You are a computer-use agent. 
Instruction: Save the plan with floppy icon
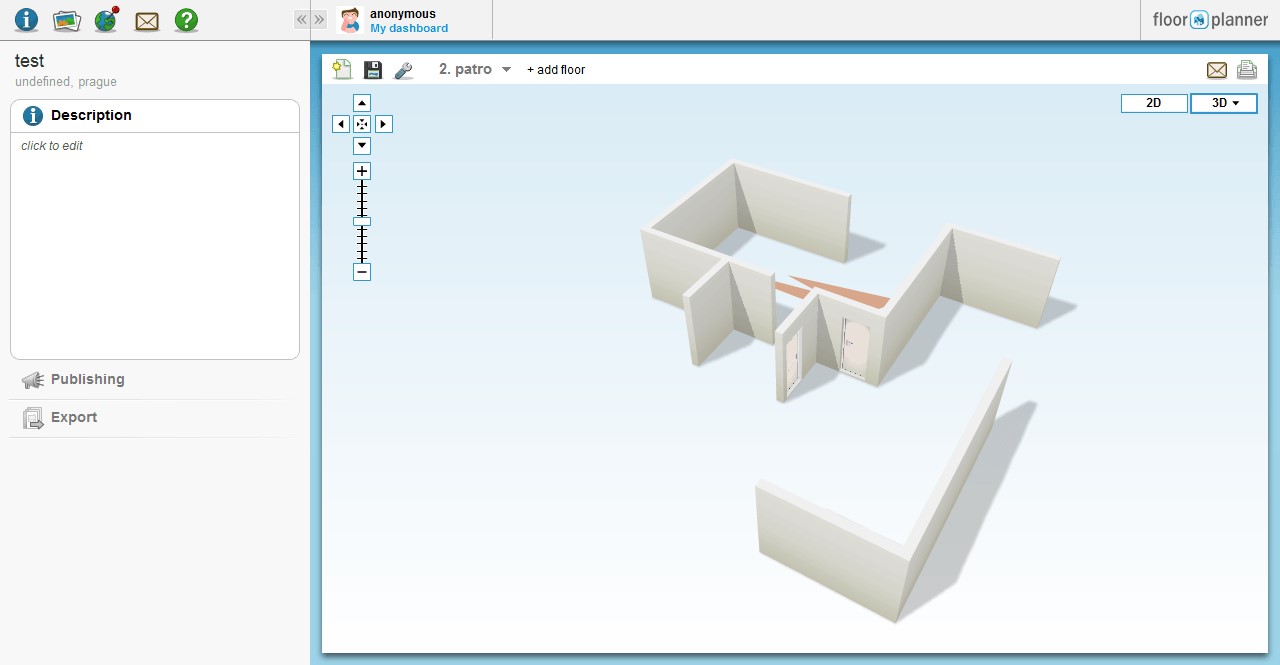coord(373,70)
